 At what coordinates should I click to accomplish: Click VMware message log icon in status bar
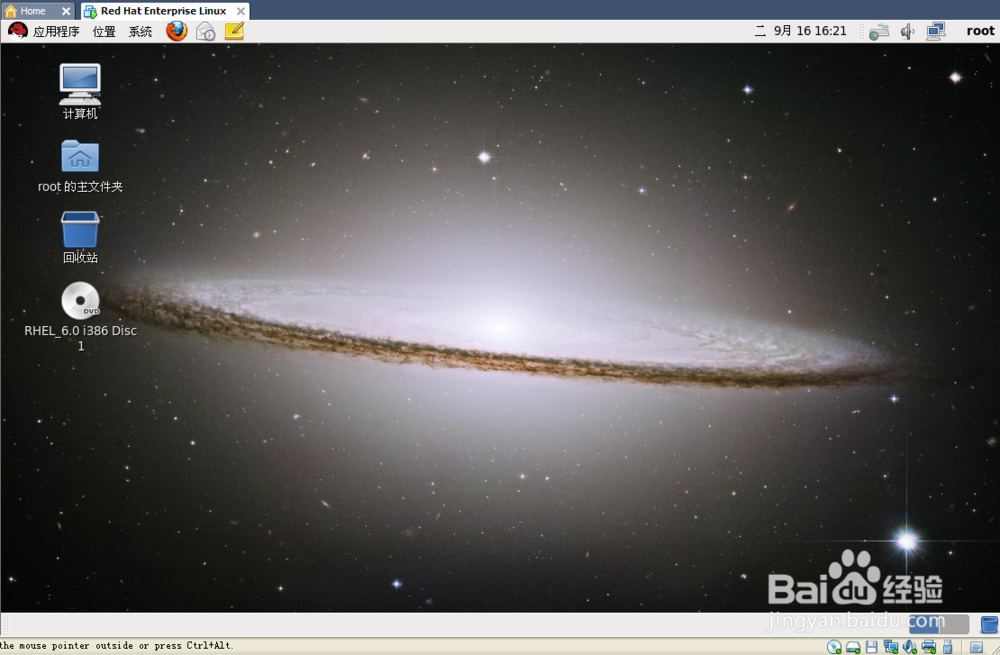[976, 647]
